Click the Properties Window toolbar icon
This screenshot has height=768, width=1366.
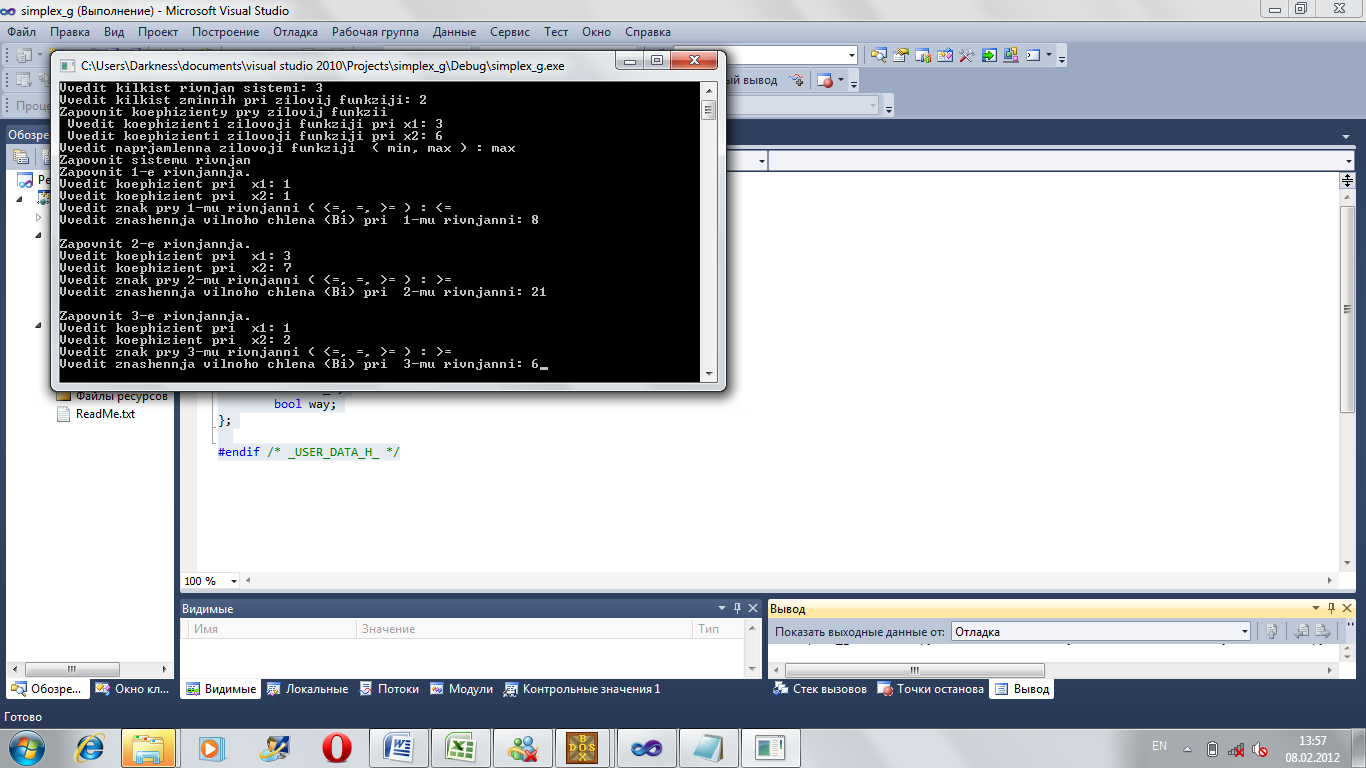click(x=901, y=55)
